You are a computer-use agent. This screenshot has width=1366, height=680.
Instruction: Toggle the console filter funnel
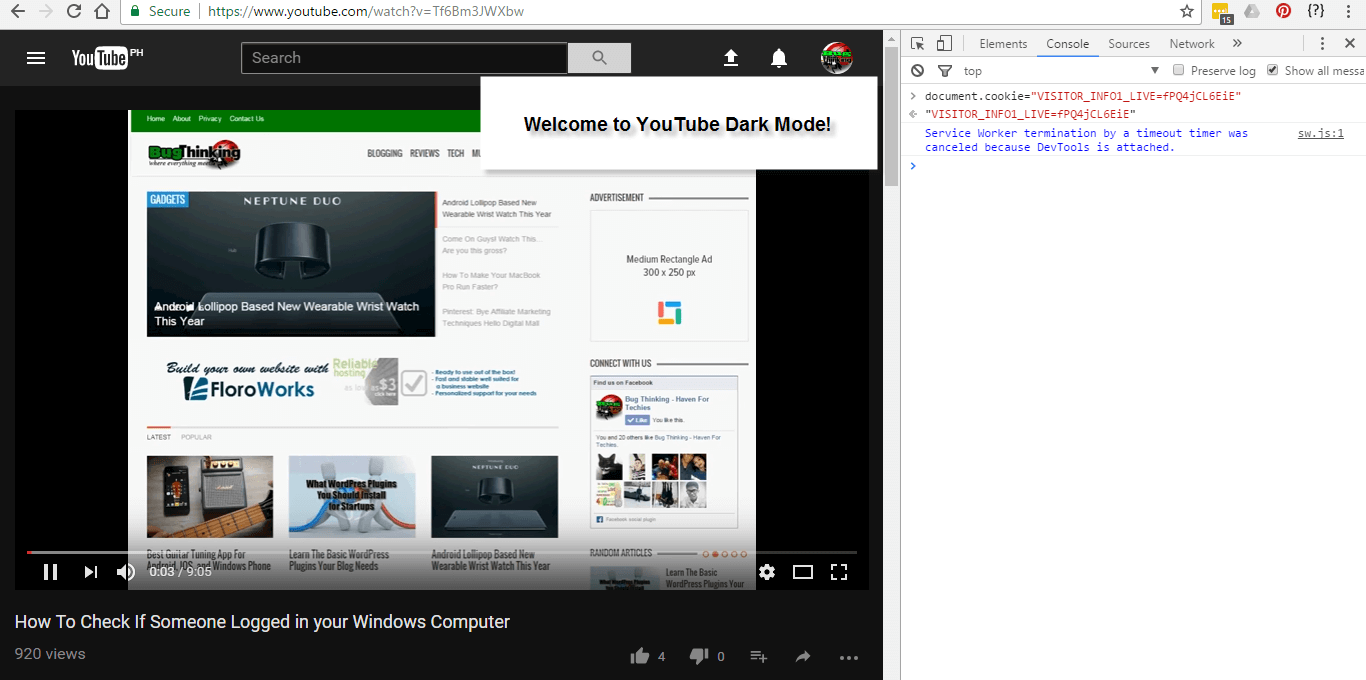pos(944,71)
